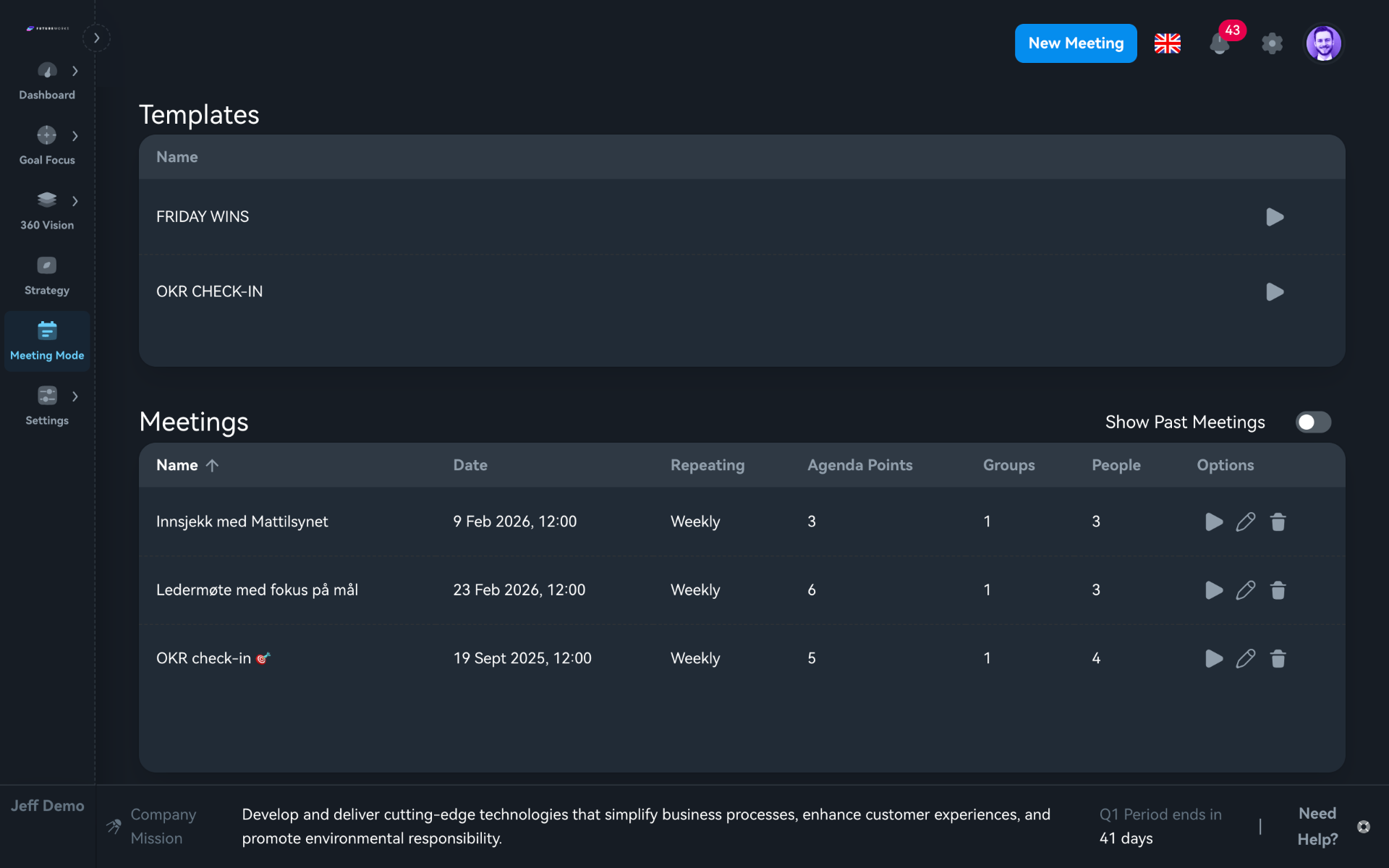Screen dimensions: 1389x868
Task: Change language via UK flag icon
Action: (1168, 43)
